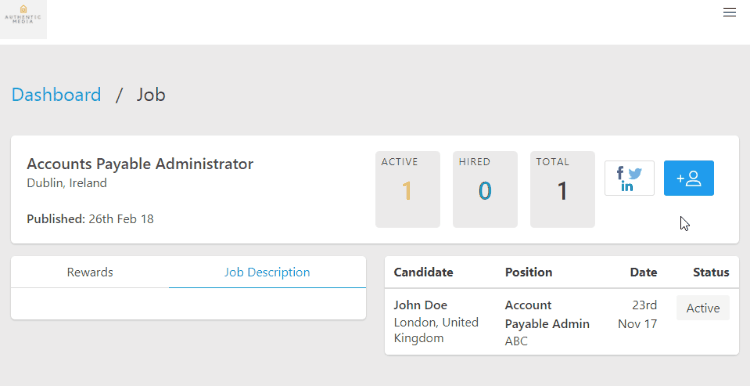Screen dimensions: 750x386
Task: Open the HIRED count tile
Action: pyautogui.click(x=485, y=189)
